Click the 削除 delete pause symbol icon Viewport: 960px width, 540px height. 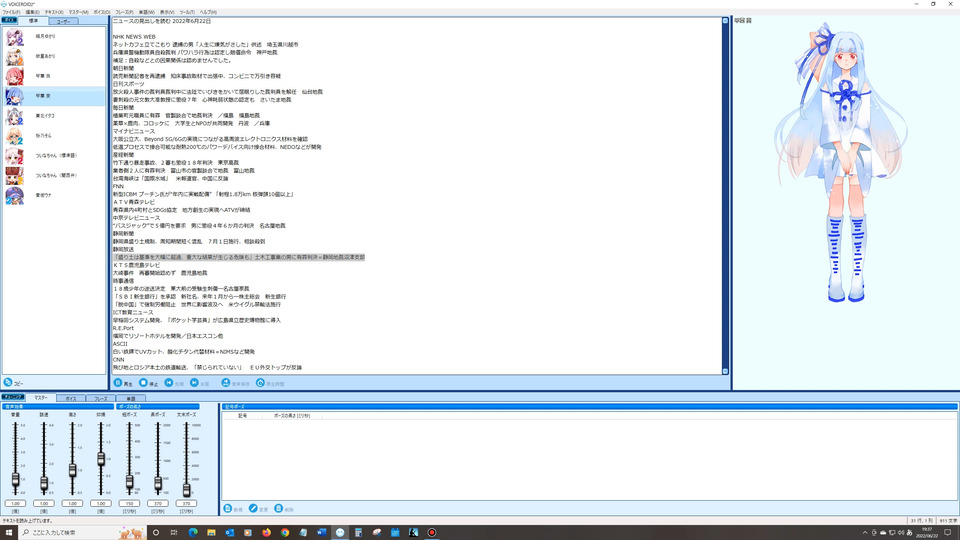[279, 508]
